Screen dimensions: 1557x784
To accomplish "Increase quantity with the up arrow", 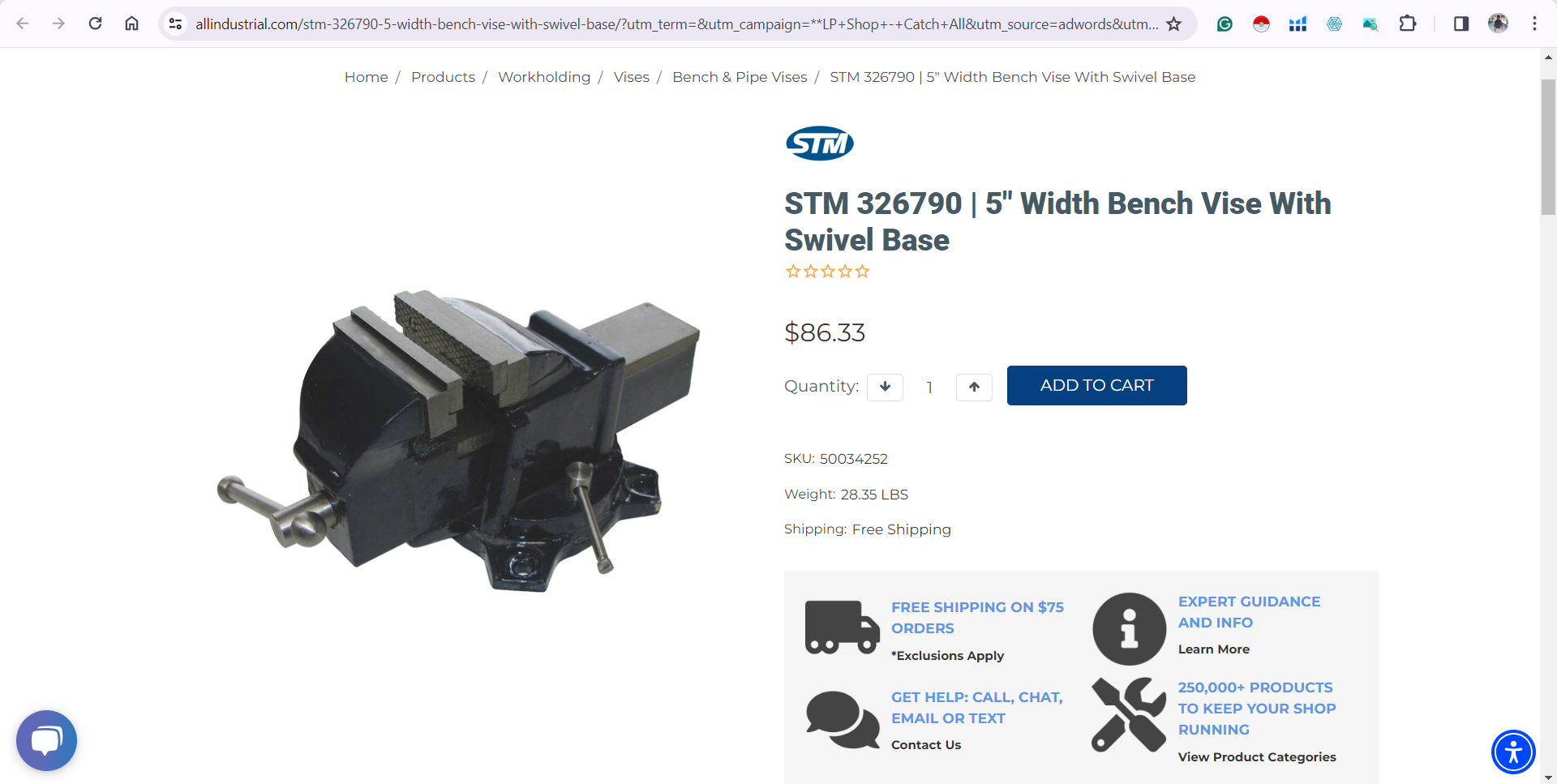I will [x=974, y=387].
